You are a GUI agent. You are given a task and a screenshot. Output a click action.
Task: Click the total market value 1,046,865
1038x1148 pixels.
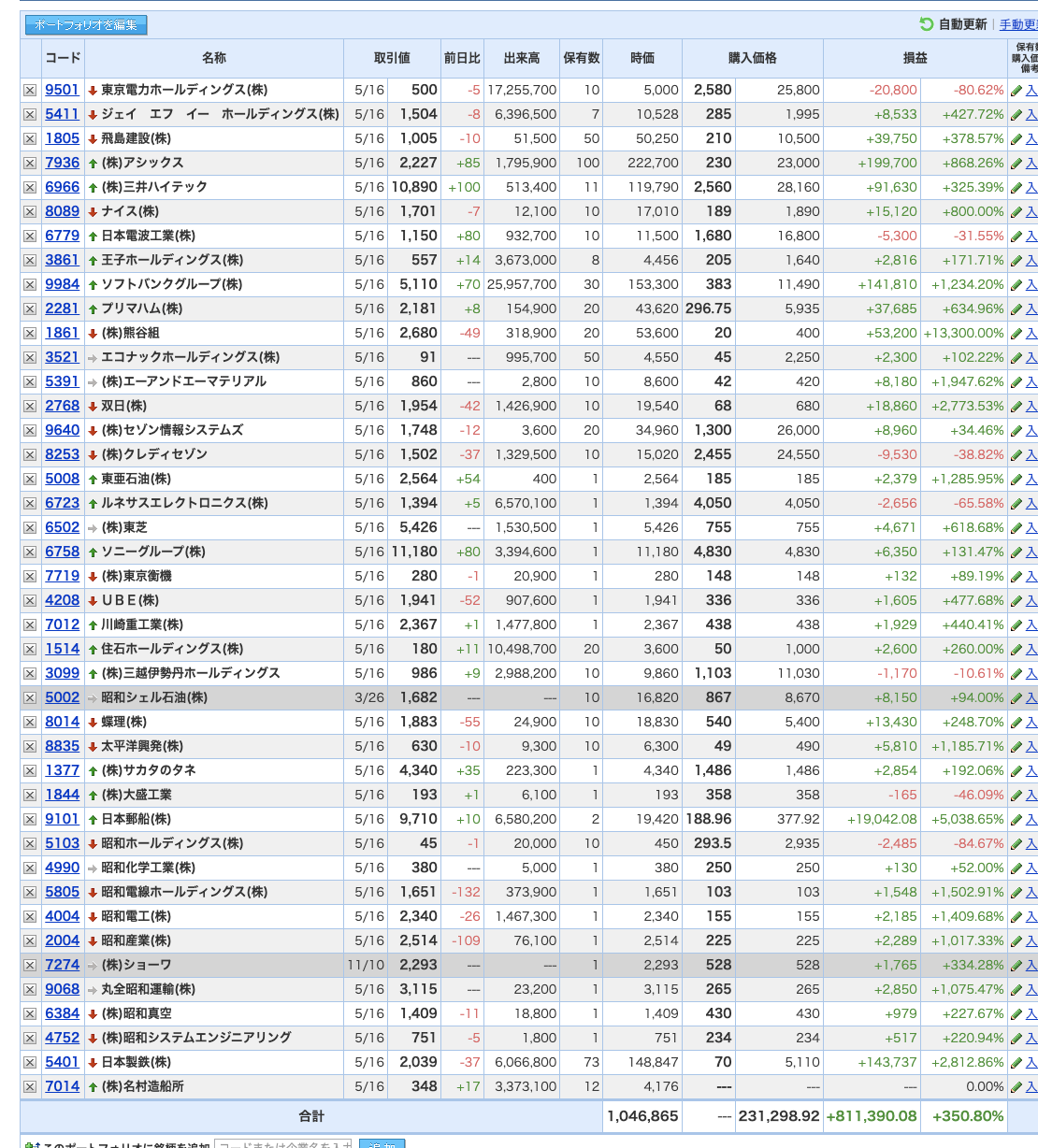click(x=642, y=1116)
